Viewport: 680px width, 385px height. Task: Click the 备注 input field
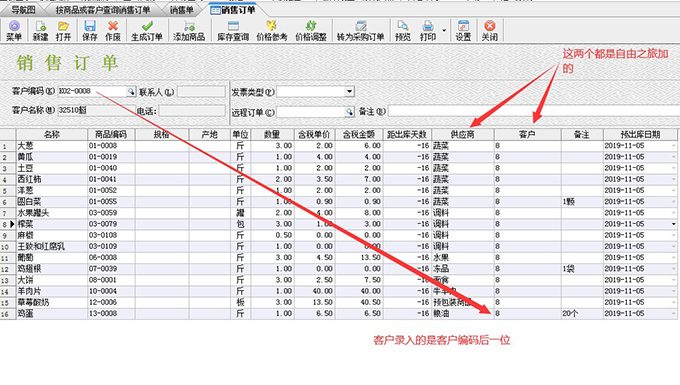click(x=533, y=111)
